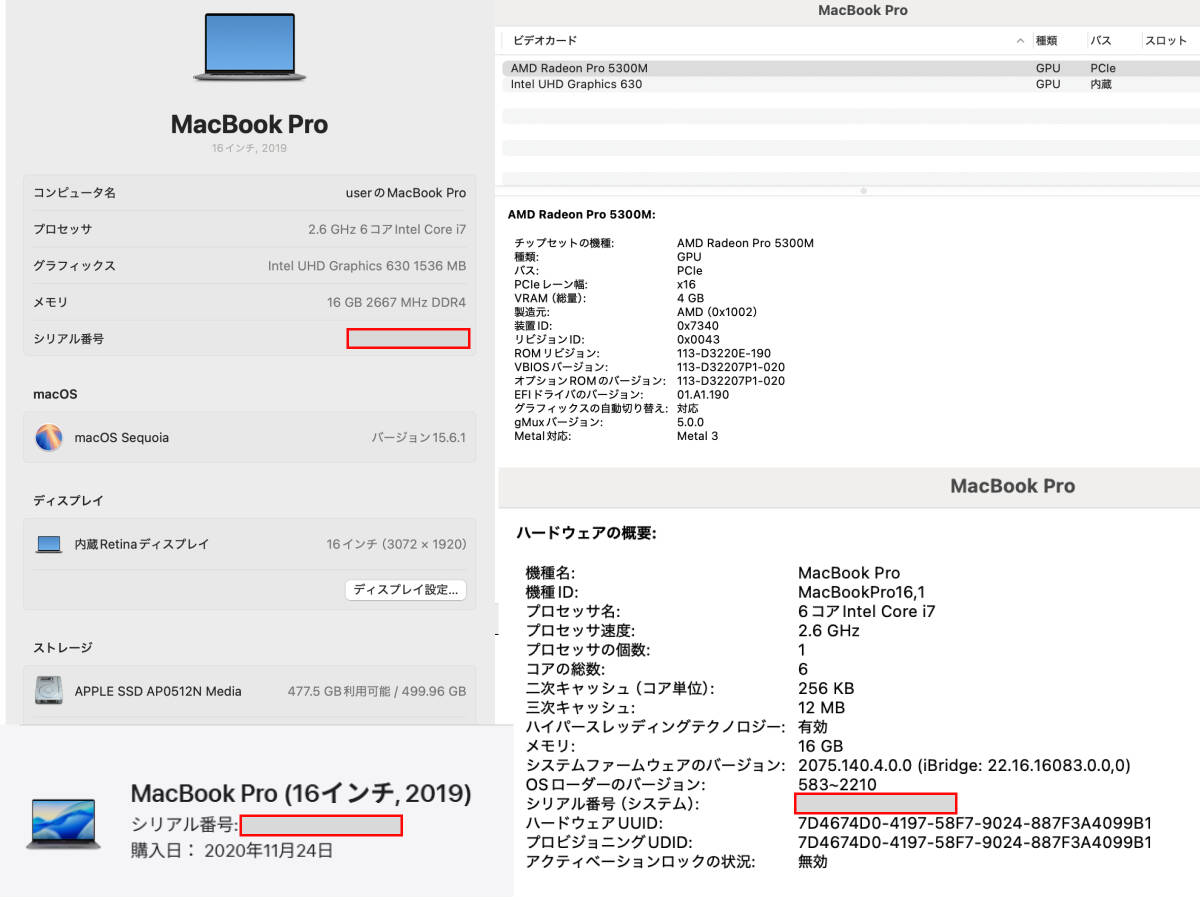Open the ディスプレイ設定... button
This screenshot has width=1200, height=900.
(406, 589)
